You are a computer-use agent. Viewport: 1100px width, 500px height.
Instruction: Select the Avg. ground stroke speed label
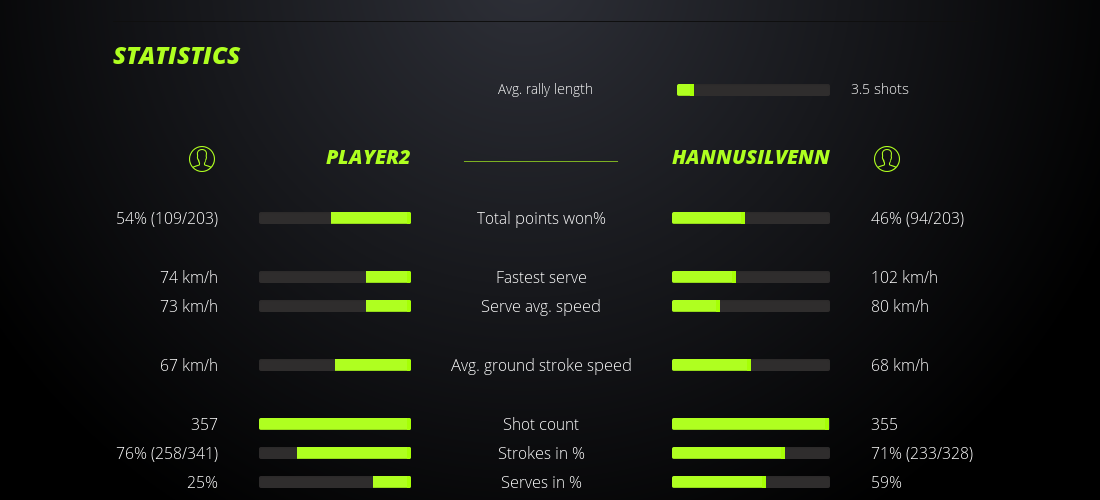541,365
